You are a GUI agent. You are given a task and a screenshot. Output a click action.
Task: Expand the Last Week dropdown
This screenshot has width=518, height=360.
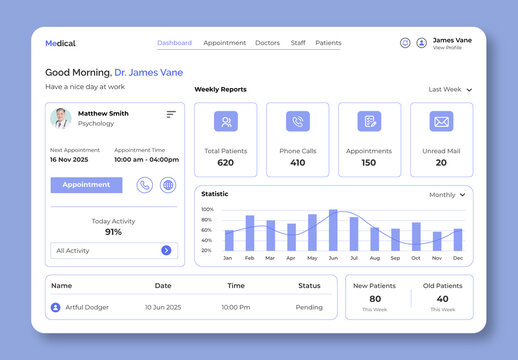tap(450, 89)
